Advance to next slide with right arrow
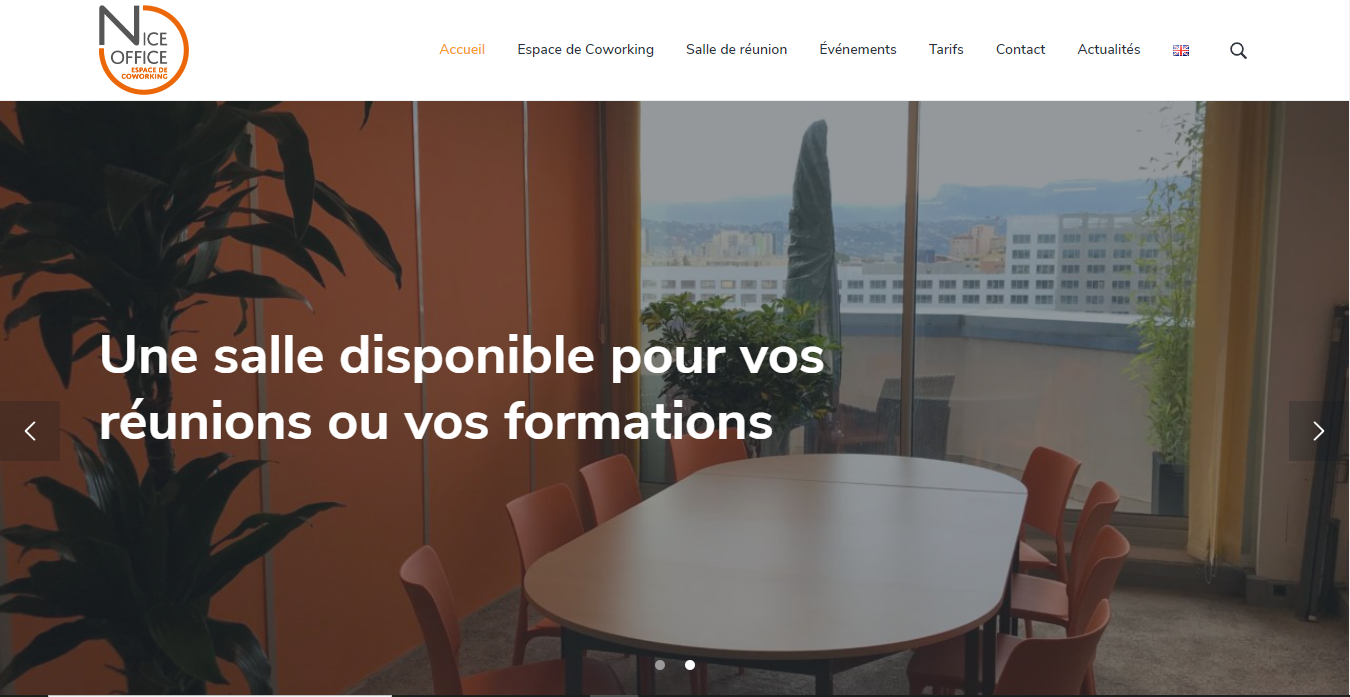The height and width of the screenshot is (697, 1350). pos(1319,431)
